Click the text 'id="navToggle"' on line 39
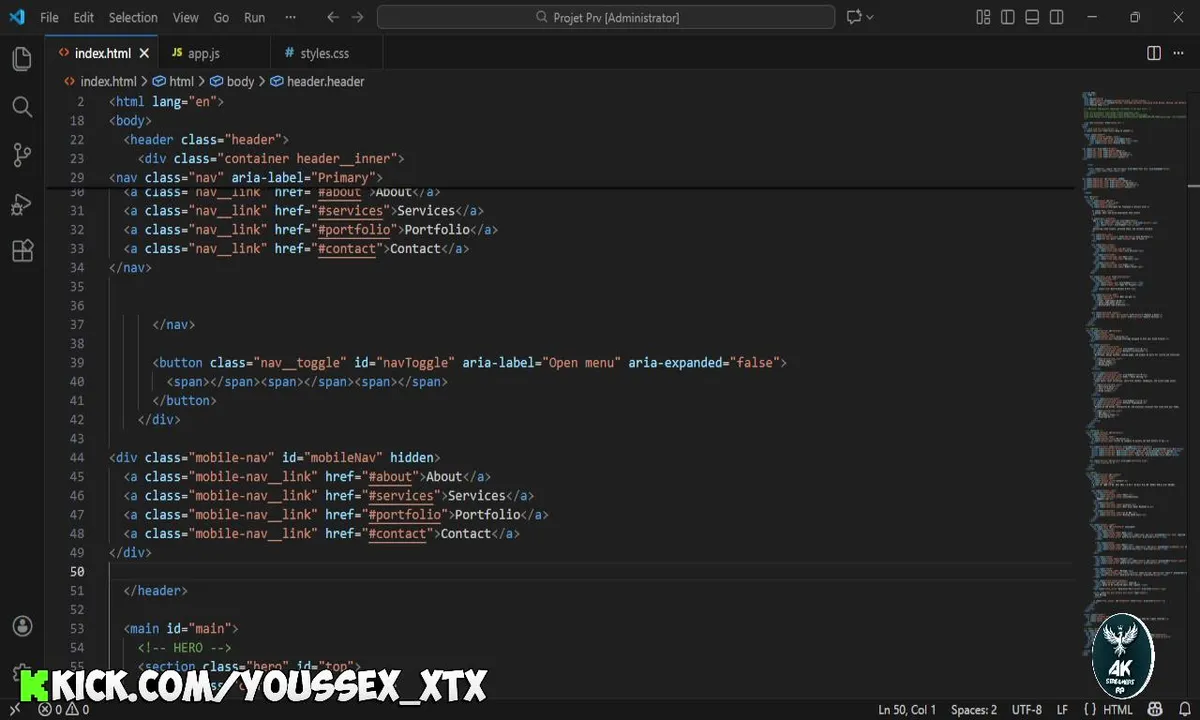This screenshot has width=1200, height=720. click(404, 363)
